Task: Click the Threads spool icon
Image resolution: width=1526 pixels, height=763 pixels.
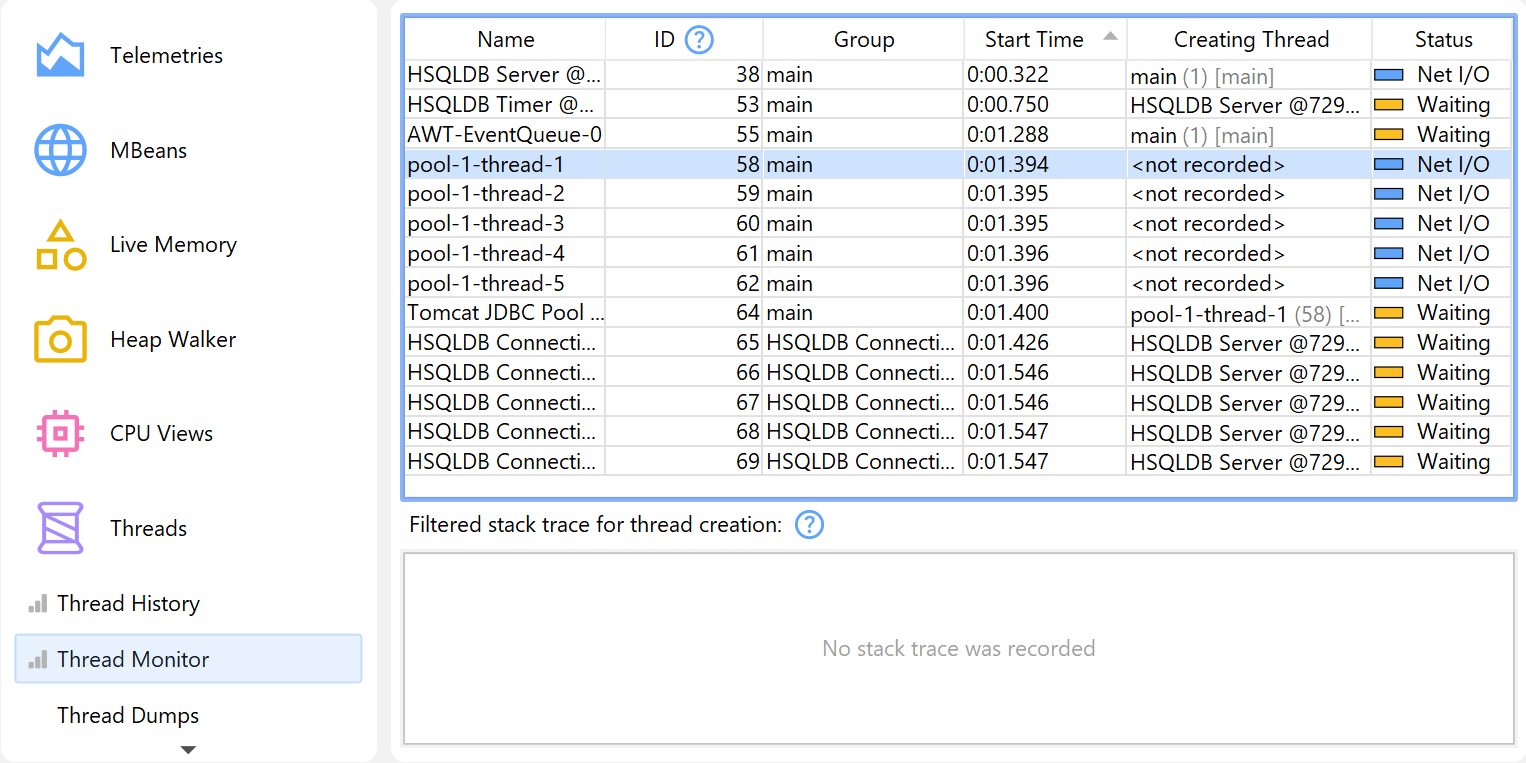Action: 60,528
